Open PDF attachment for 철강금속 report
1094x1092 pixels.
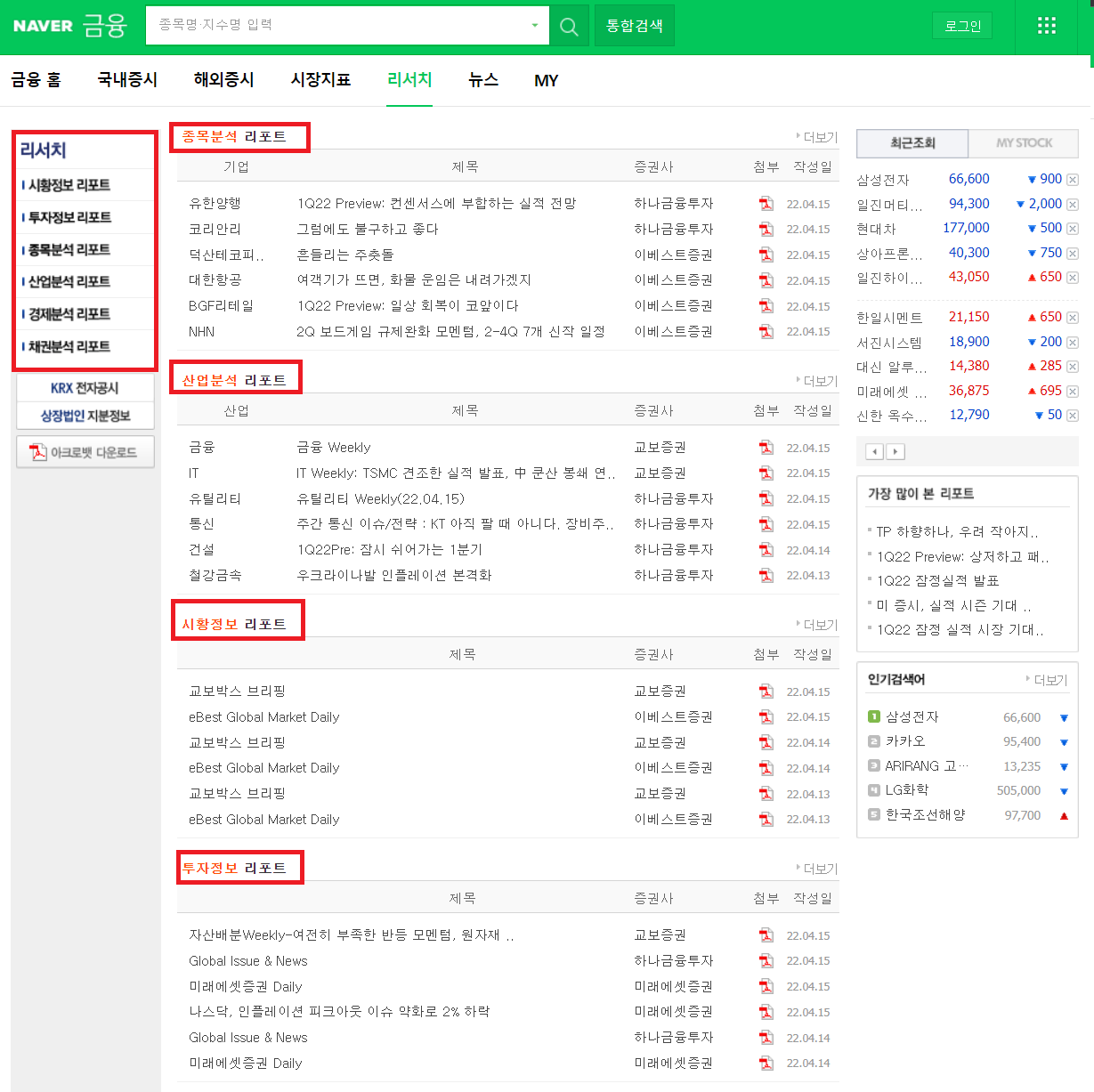coord(766,576)
